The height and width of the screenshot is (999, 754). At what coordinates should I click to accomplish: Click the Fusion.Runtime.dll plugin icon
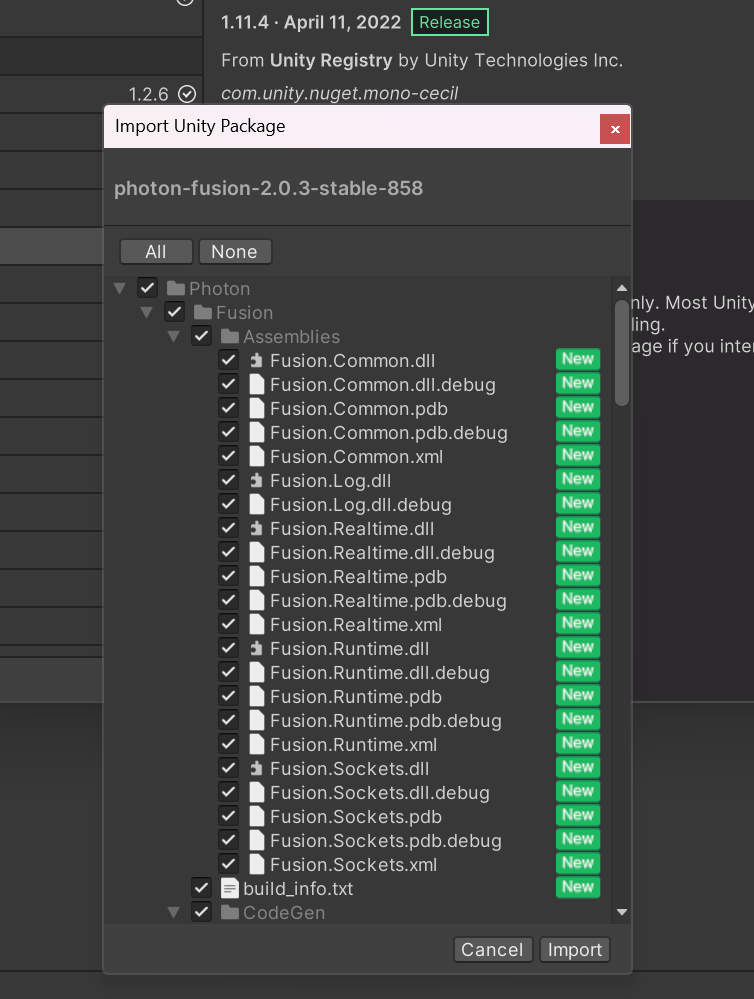tap(256, 649)
